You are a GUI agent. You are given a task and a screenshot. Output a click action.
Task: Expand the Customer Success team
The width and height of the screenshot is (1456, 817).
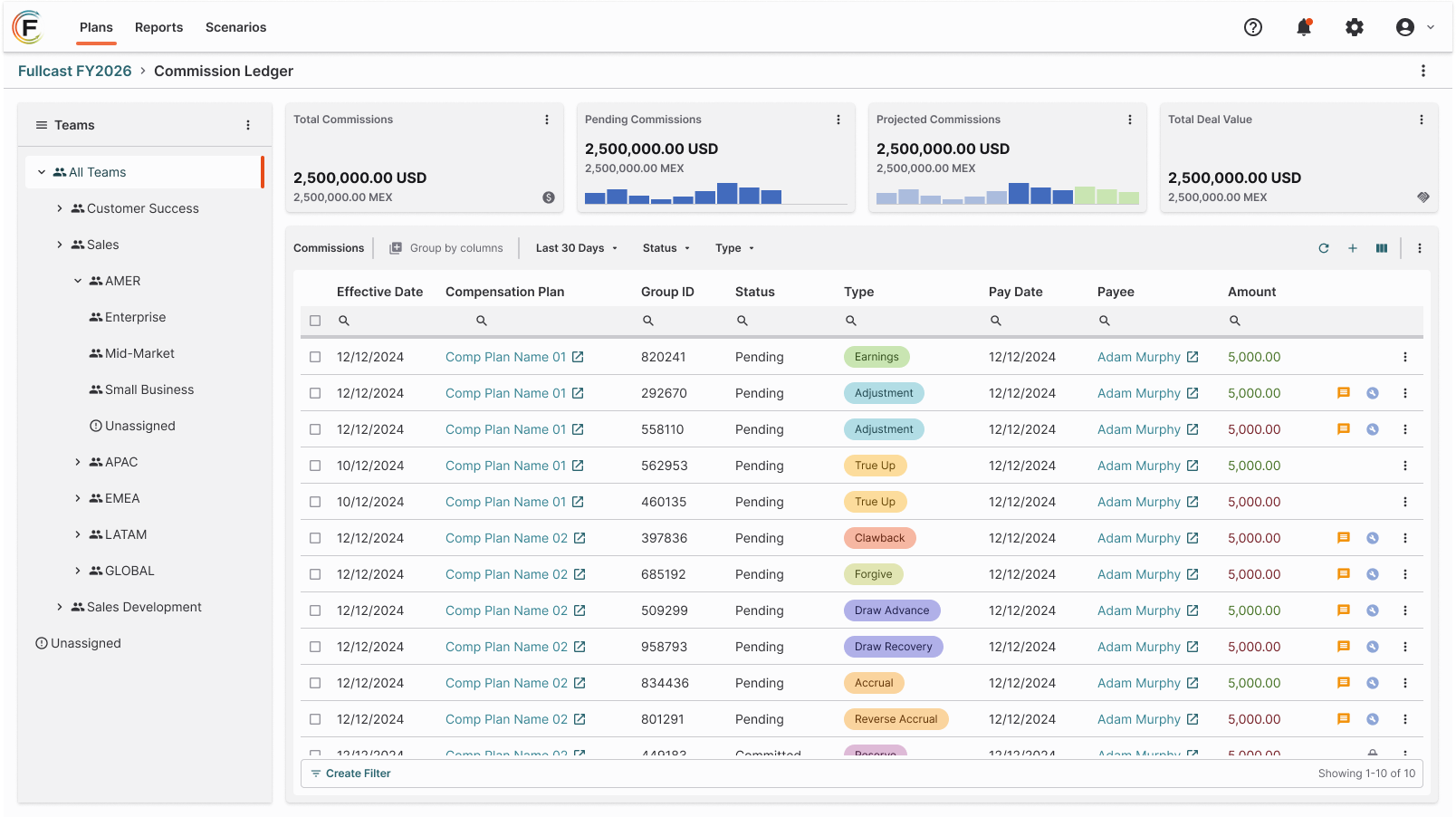tap(60, 208)
